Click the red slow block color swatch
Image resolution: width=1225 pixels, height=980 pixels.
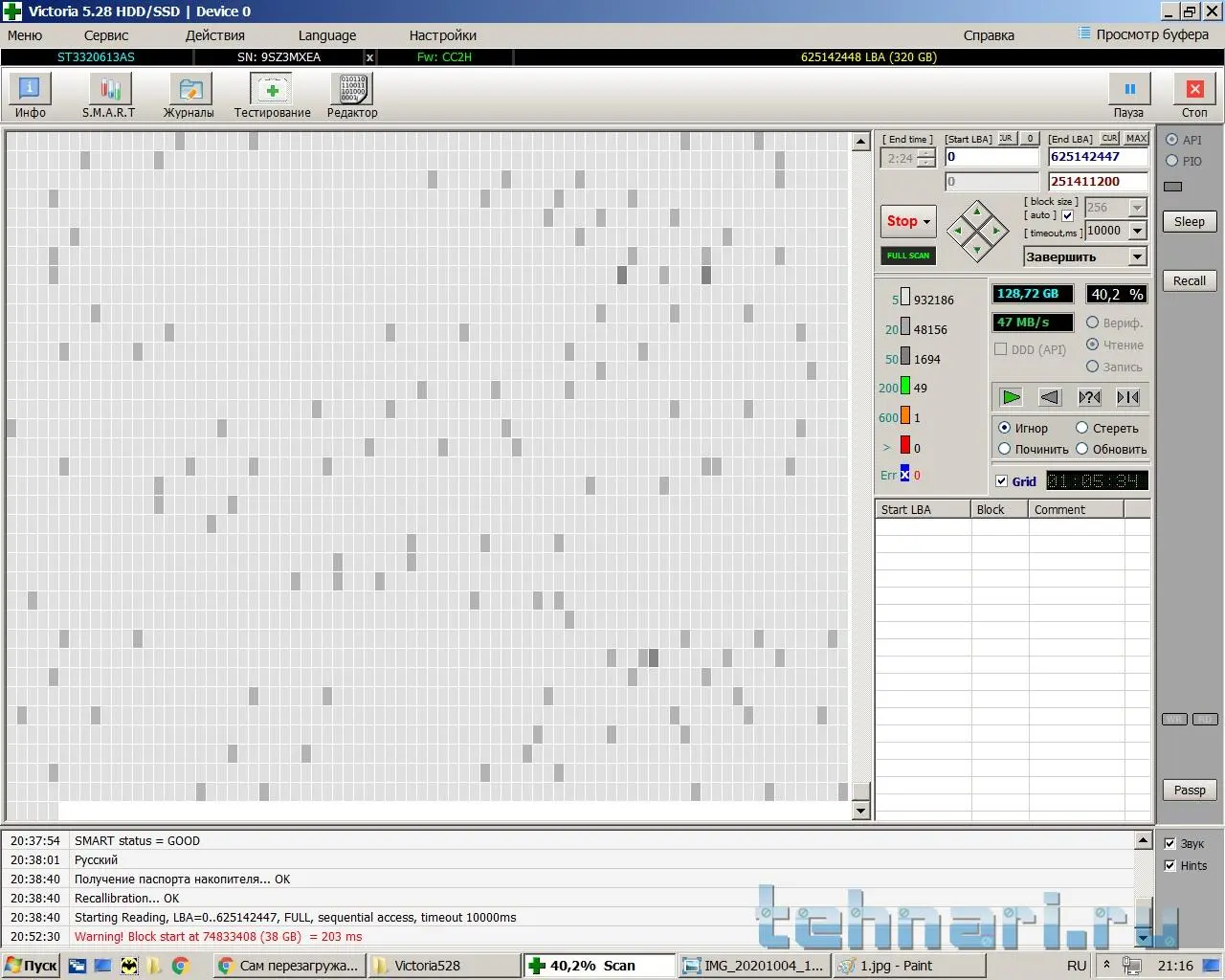[x=905, y=446]
